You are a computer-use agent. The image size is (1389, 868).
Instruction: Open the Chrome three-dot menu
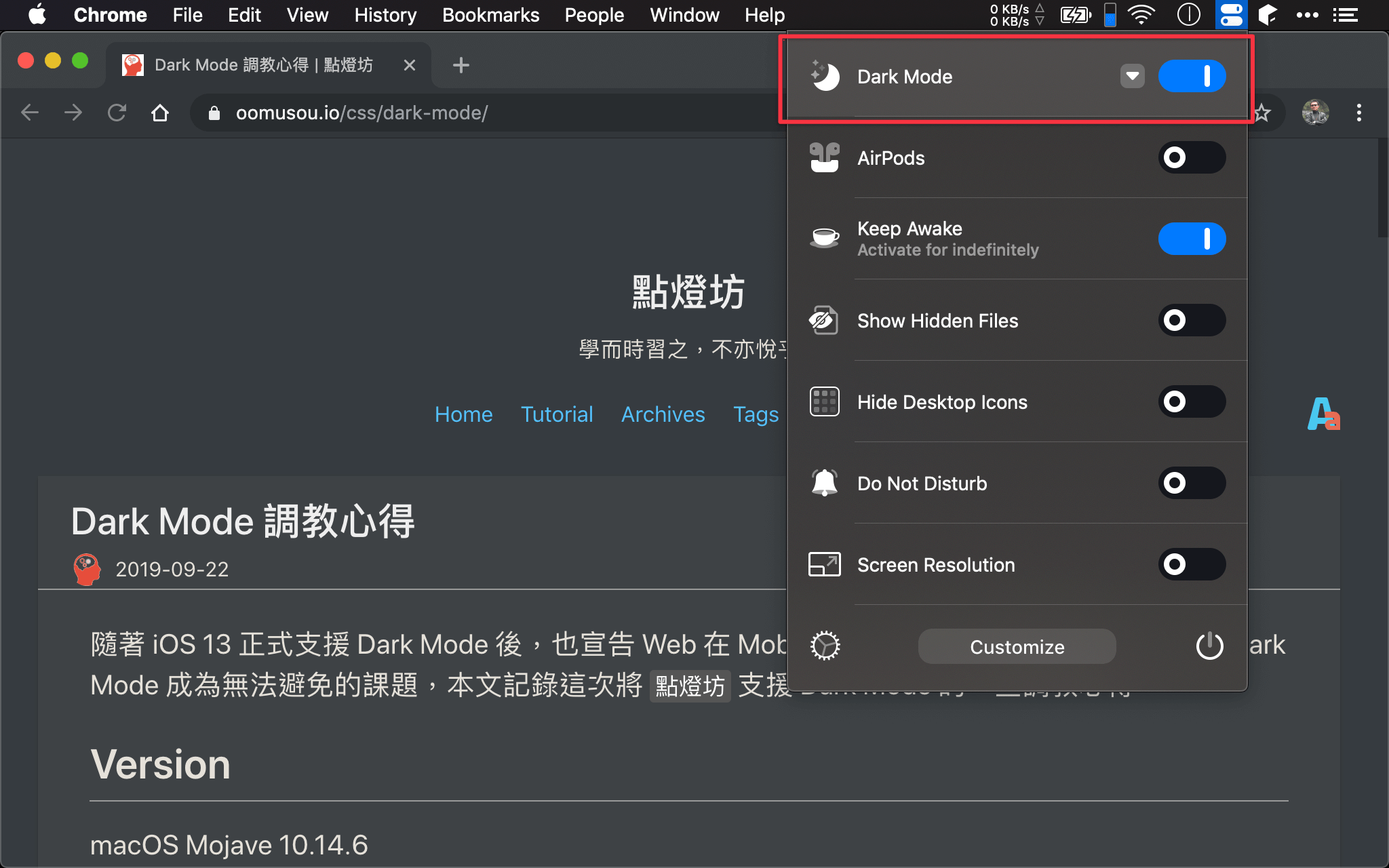pyautogui.click(x=1358, y=113)
